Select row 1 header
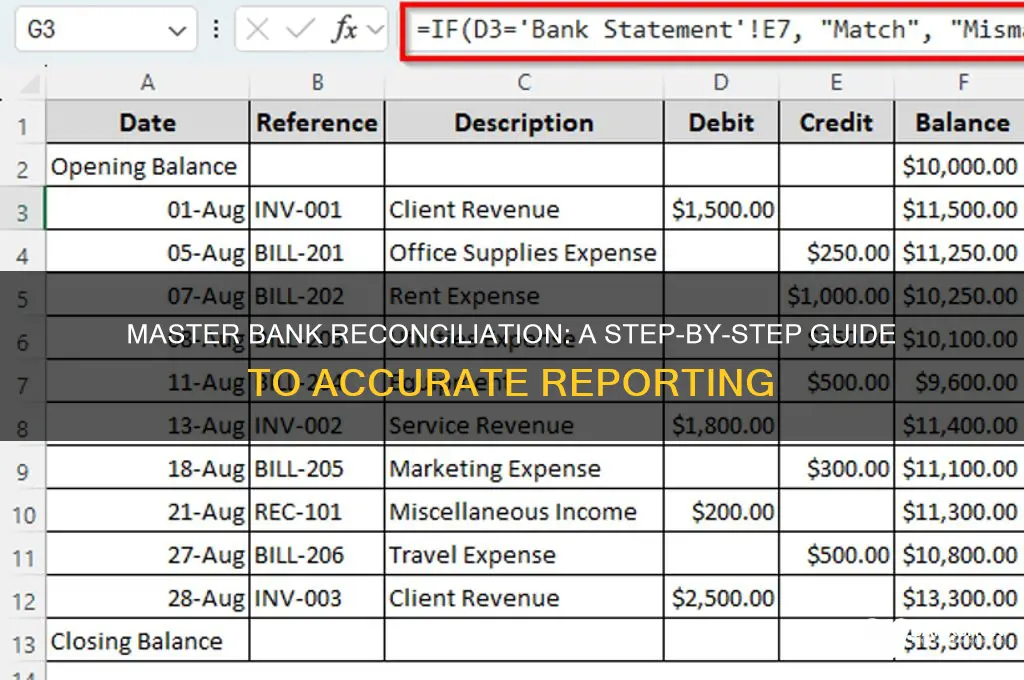This screenshot has height=680, width=1024. pos(22,125)
